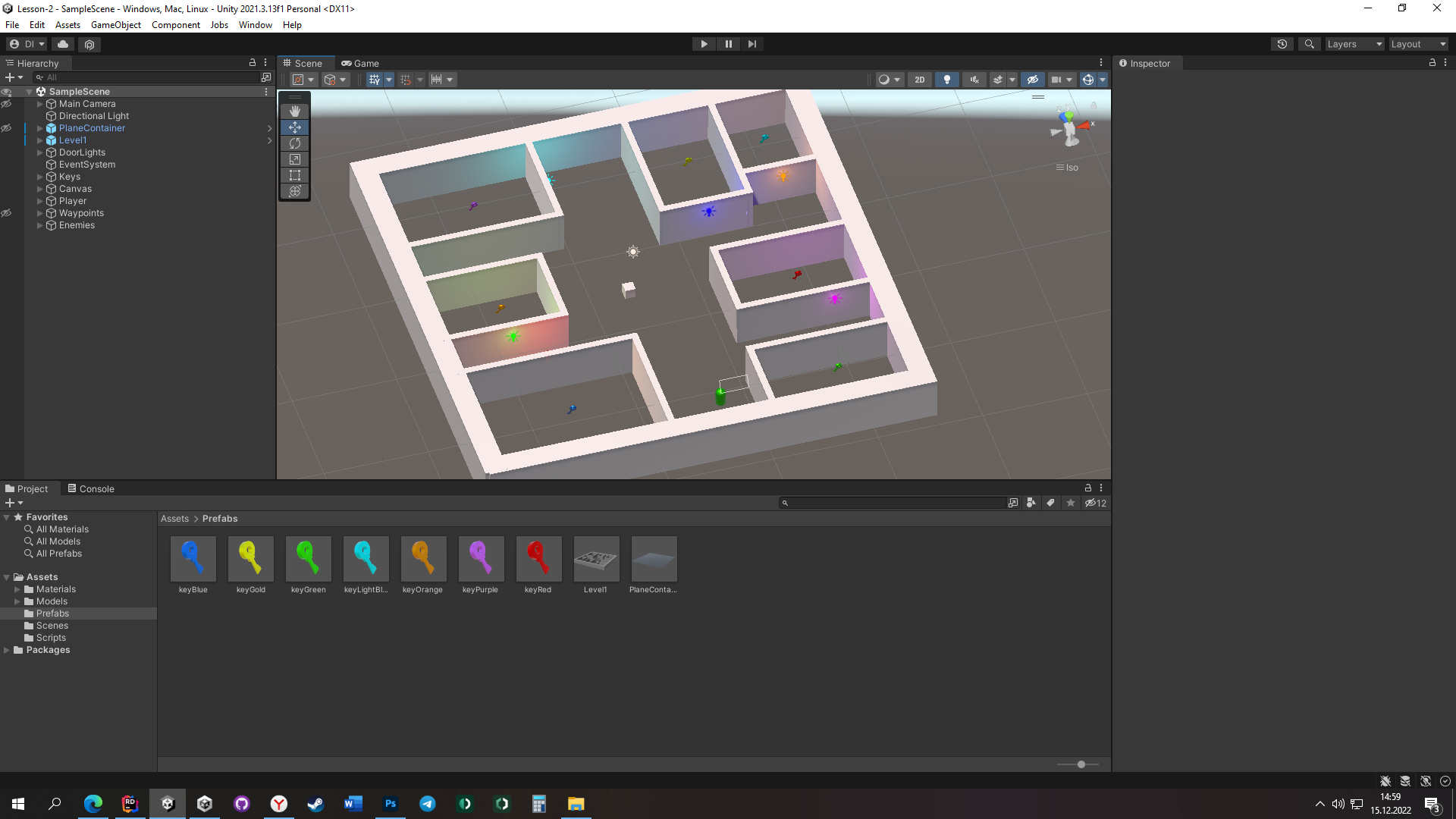This screenshot has height=819, width=1456.
Task: Select the Hand tool for scene navigation
Action: (x=296, y=111)
